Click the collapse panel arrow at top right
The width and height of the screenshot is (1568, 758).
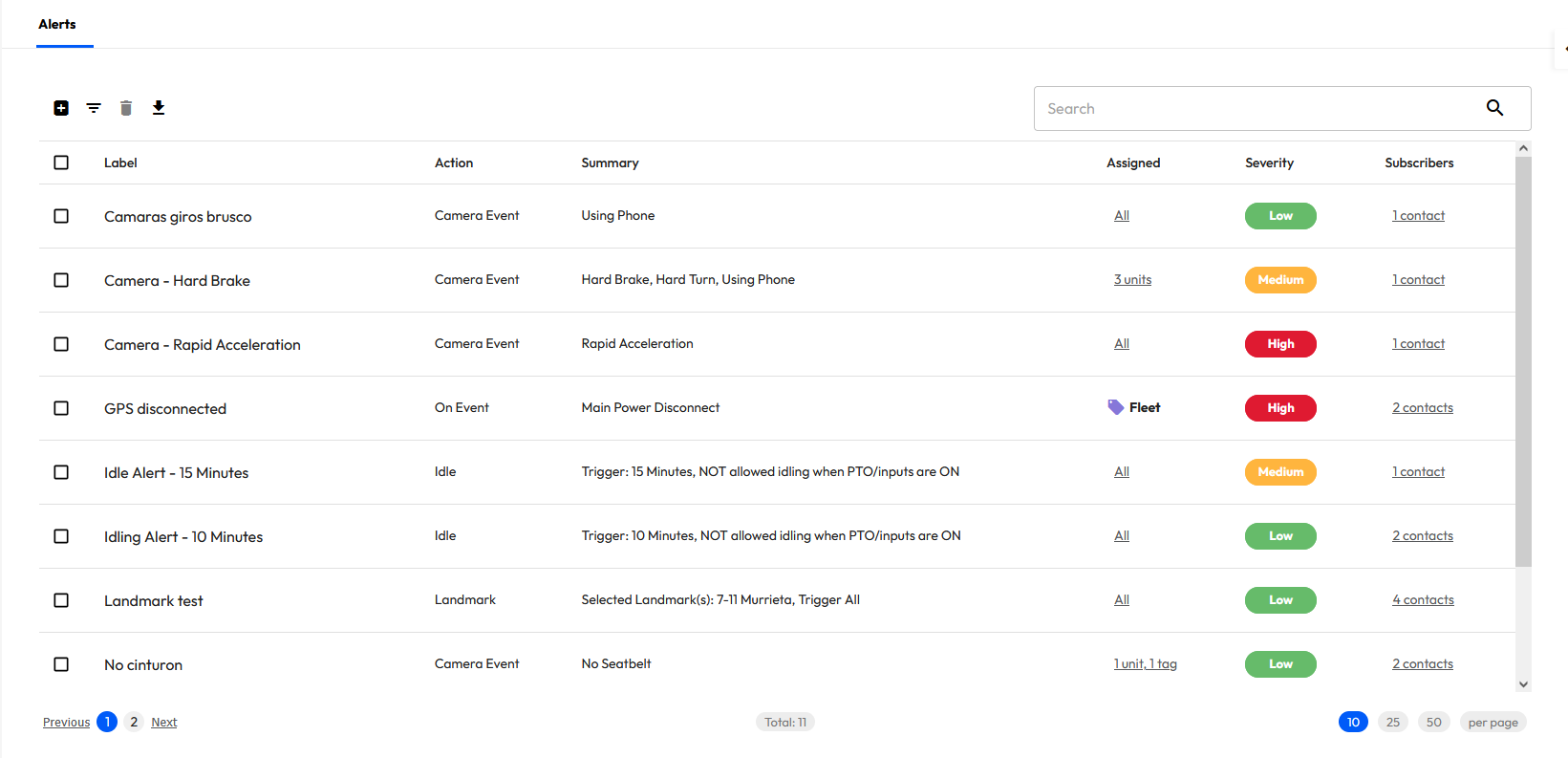[1564, 48]
